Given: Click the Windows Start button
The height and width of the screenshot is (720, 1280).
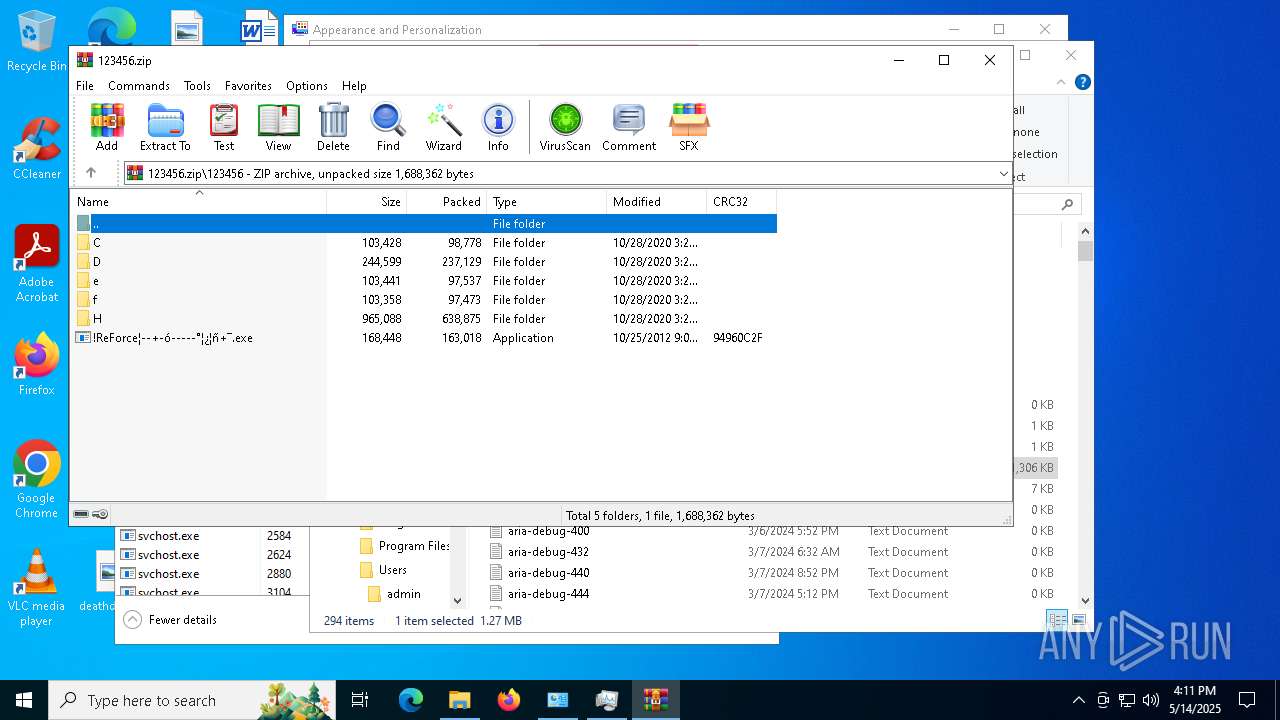Looking at the screenshot, I should pos(24,700).
